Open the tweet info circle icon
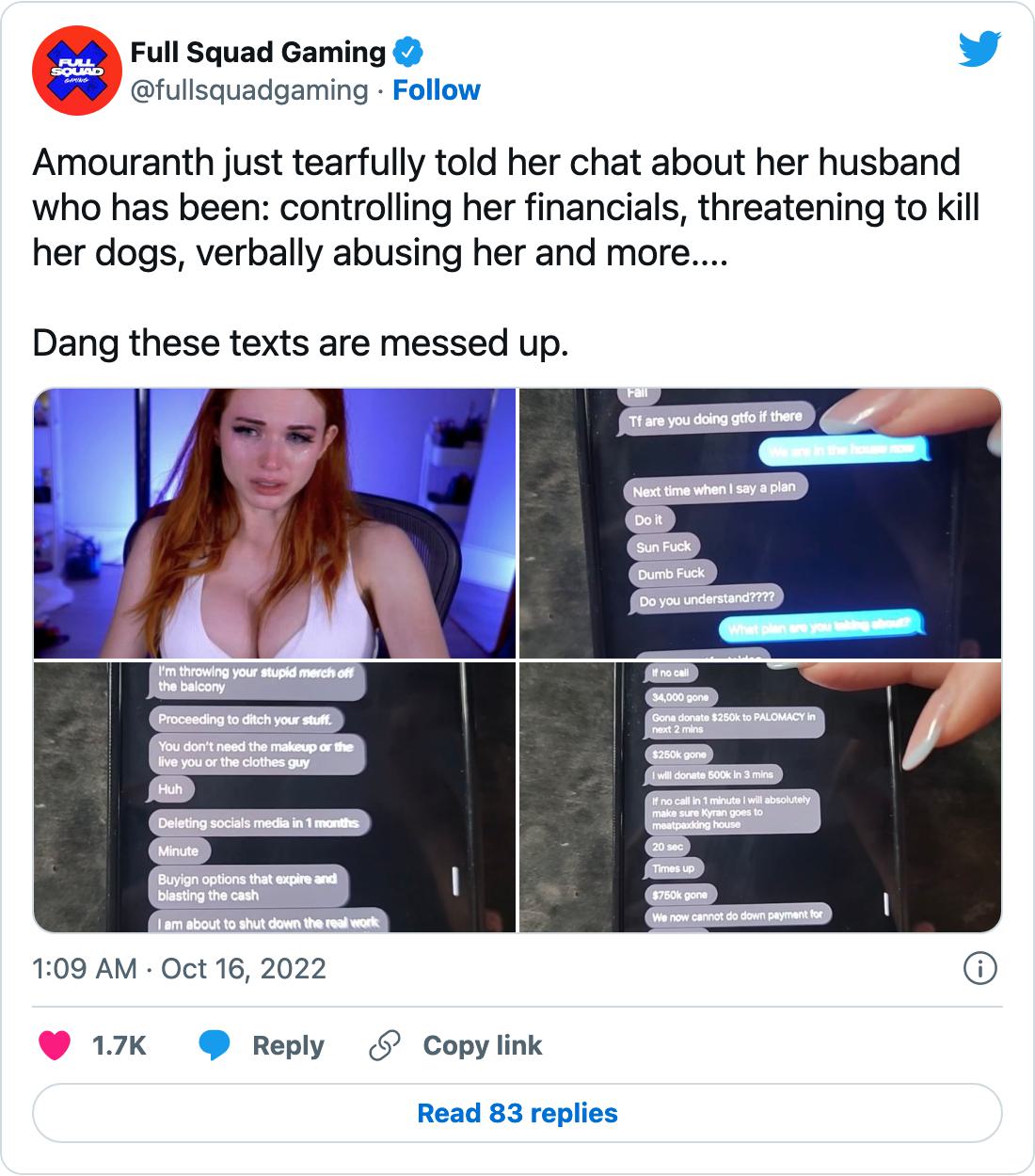 pyautogui.click(x=980, y=968)
